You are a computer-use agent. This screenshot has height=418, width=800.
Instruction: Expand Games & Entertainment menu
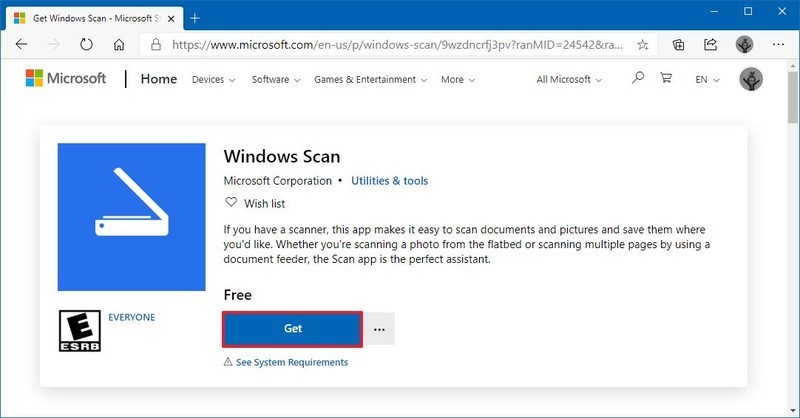tap(370, 80)
